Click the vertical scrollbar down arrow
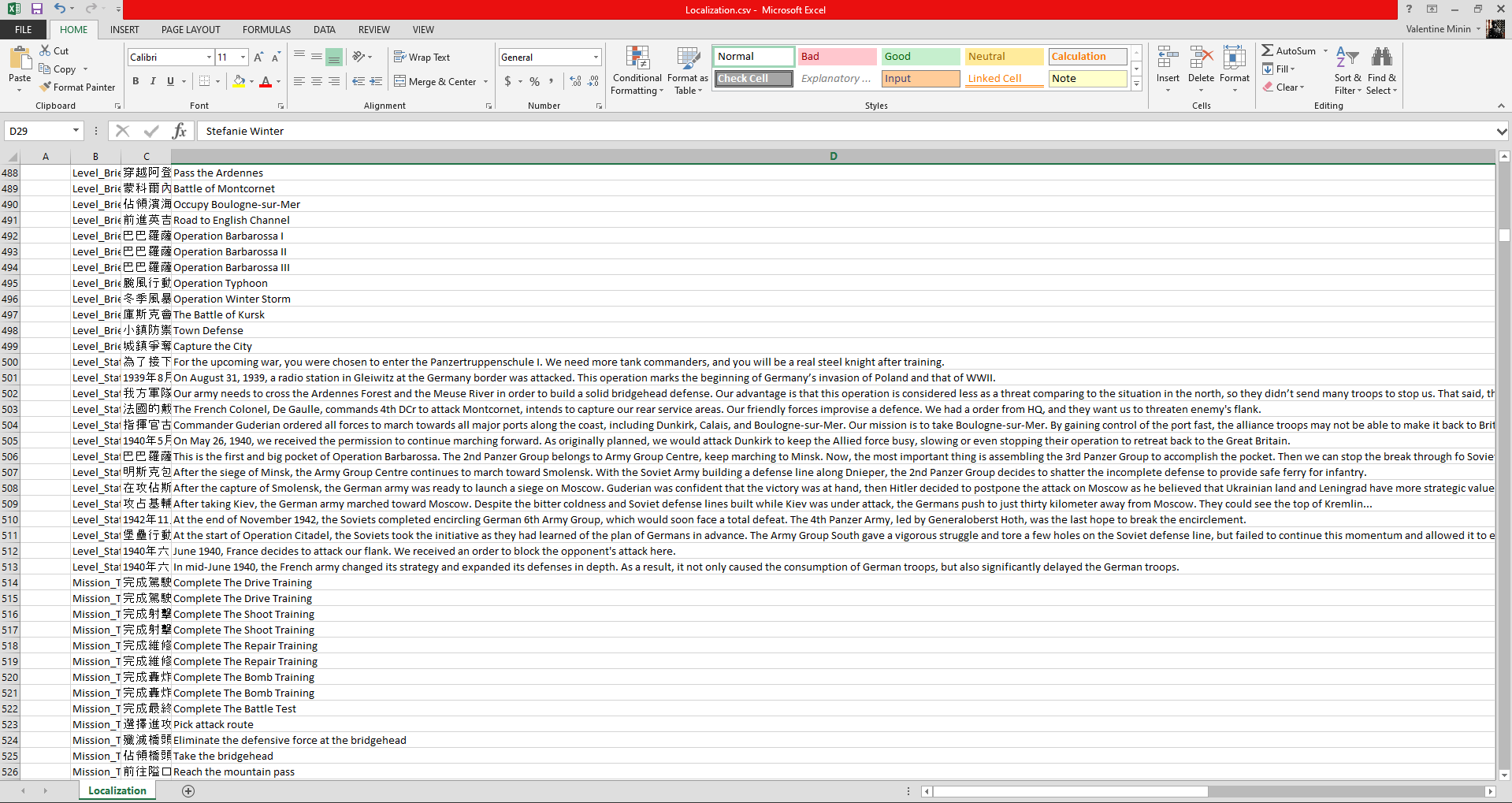1512x803 pixels. click(1504, 775)
